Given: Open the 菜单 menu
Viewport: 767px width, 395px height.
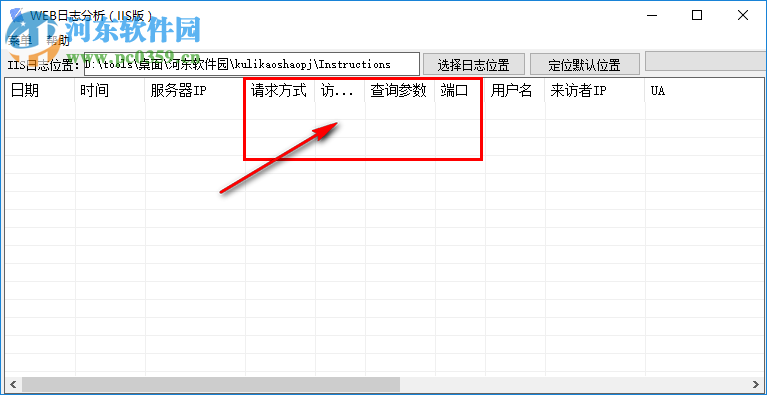Looking at the screenshot, I should click(21, 41).
